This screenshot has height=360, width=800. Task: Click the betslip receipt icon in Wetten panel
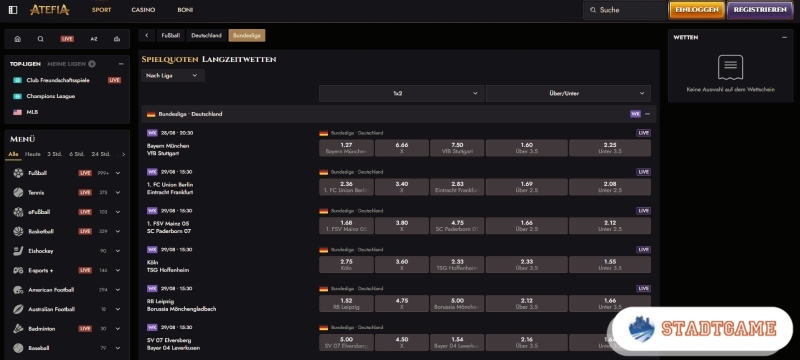[x=730, y=67]
